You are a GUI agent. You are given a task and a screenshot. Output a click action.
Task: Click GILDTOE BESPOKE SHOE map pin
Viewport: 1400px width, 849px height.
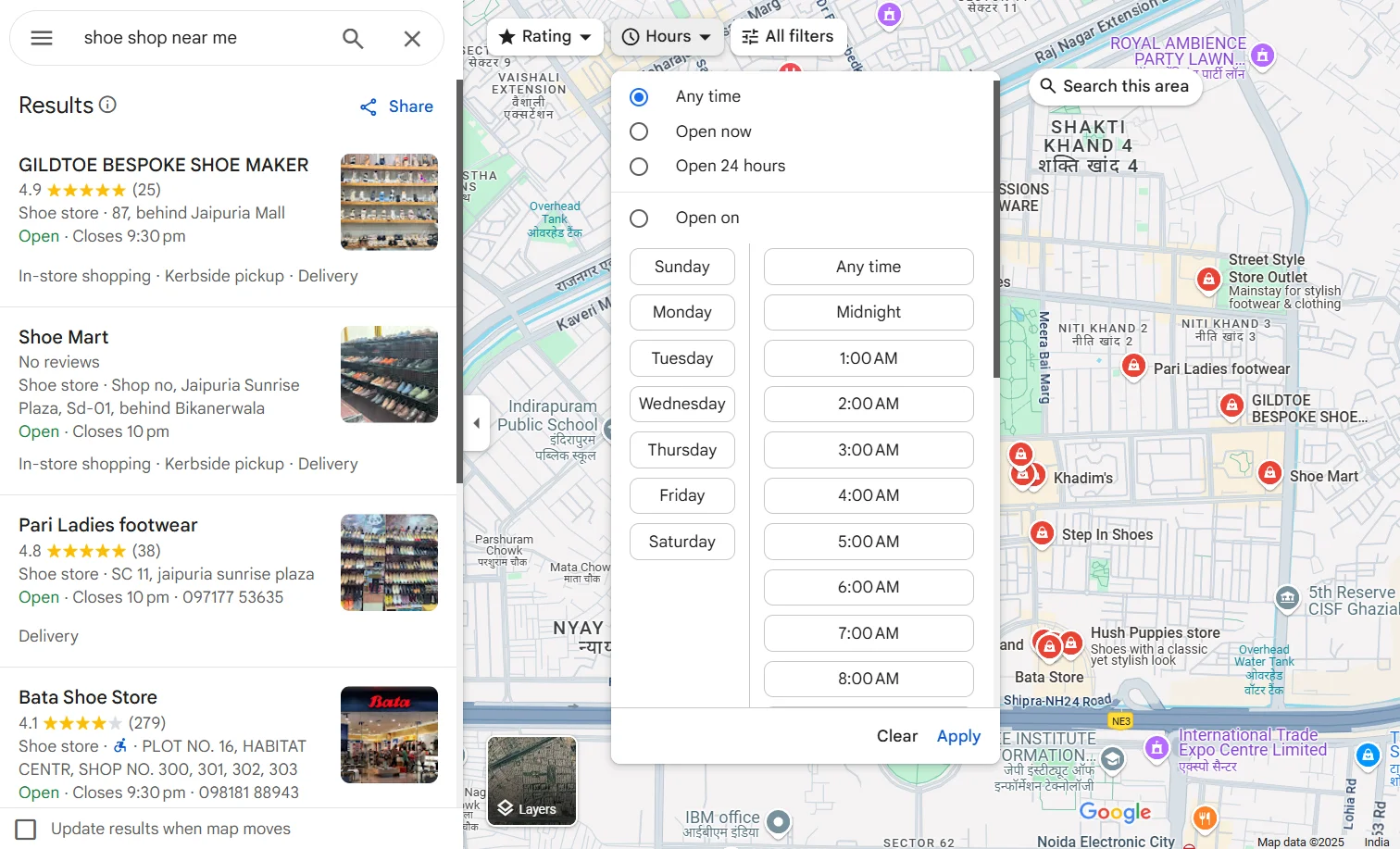coord(1231,406)
